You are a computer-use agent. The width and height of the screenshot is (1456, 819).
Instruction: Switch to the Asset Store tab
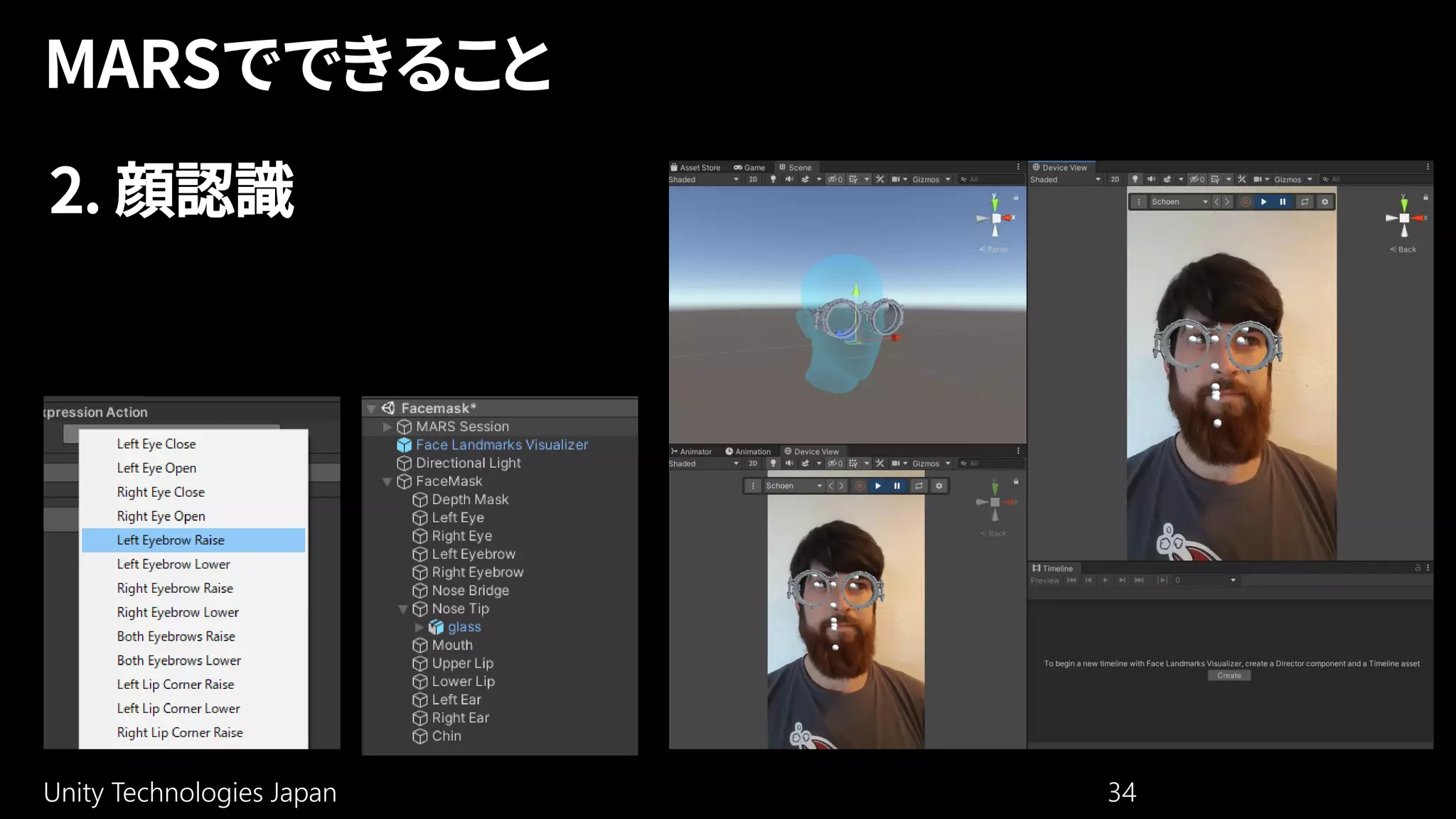695,168
